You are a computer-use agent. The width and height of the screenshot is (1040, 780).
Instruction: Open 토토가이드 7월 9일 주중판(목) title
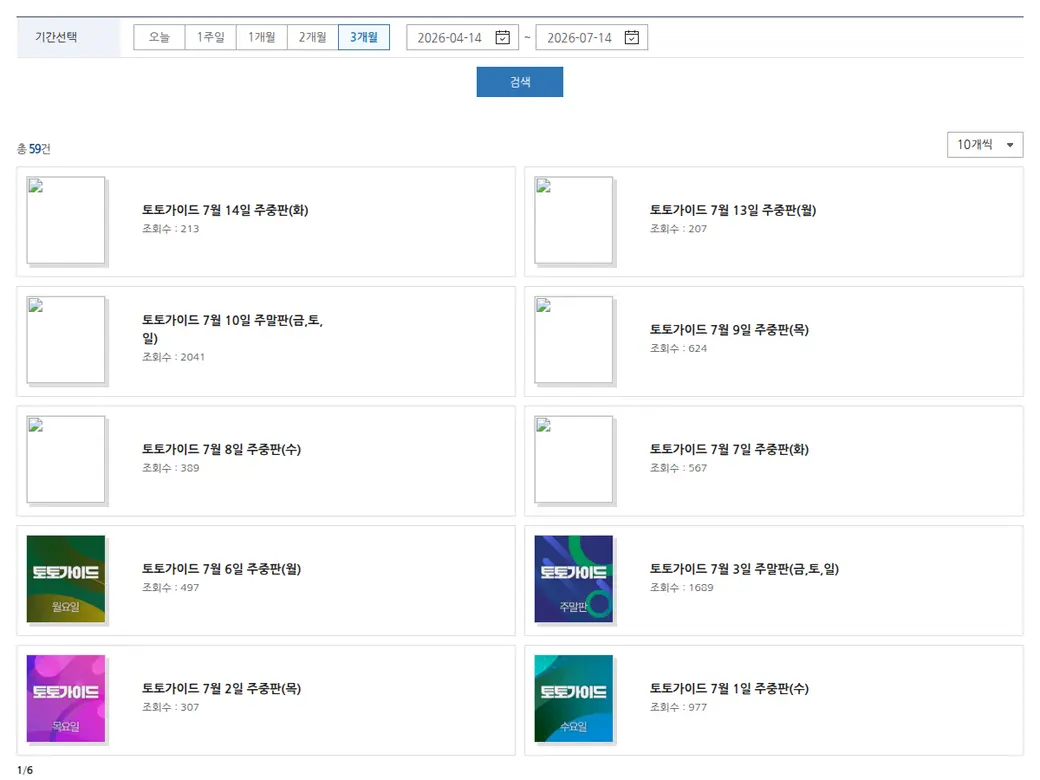pyautogui.click(x=729, y=330)
